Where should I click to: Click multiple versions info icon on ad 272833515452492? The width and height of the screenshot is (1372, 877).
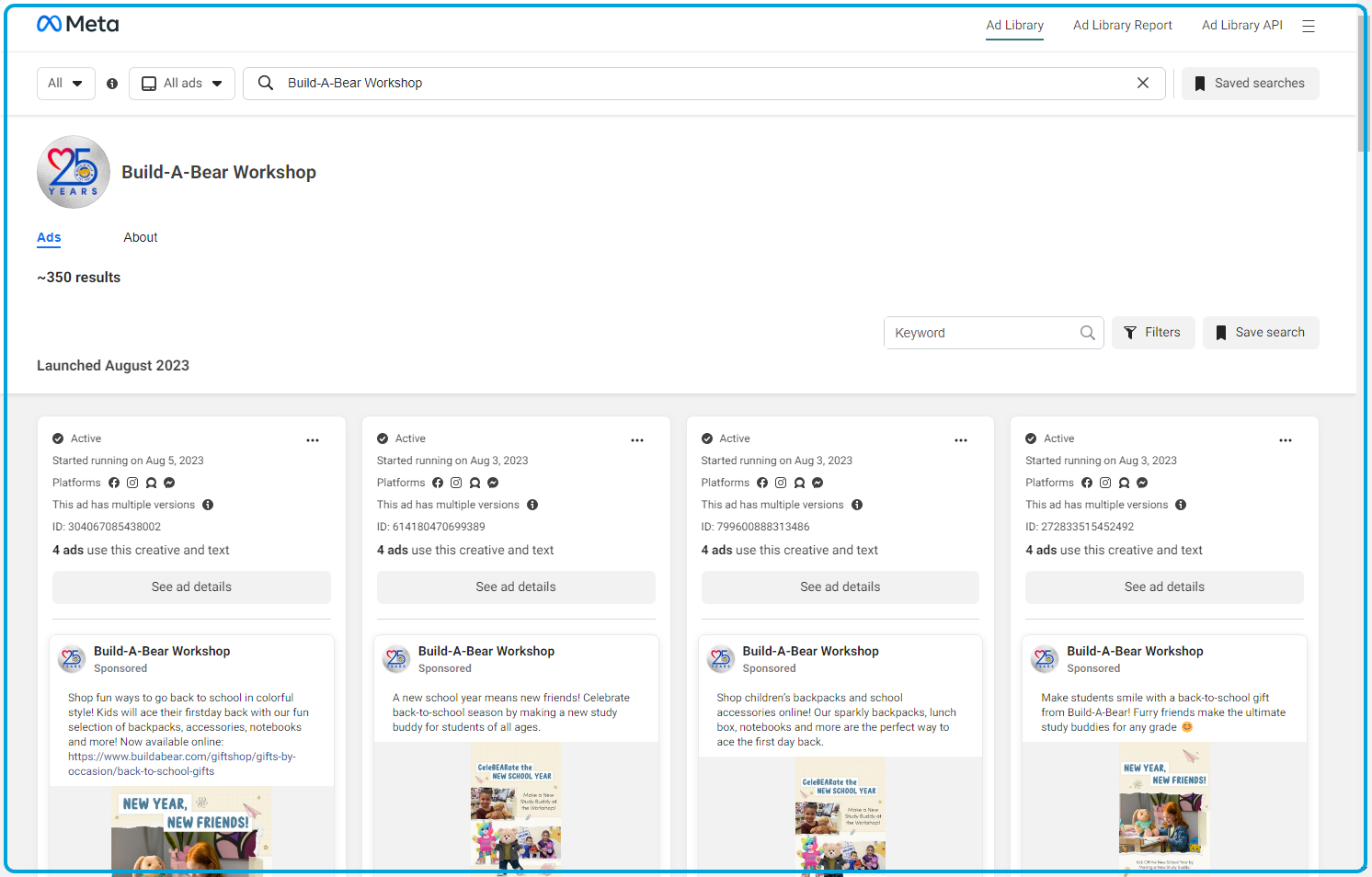point(1181,505)
